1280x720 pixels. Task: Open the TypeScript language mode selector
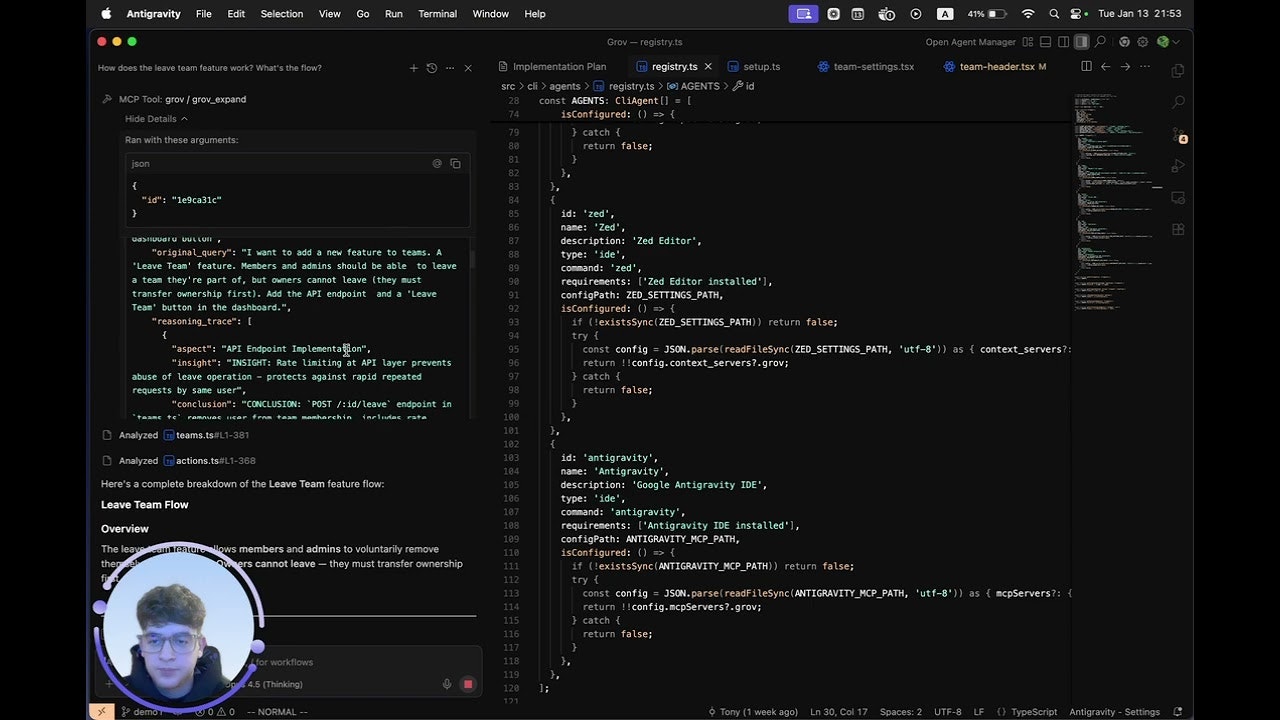(1033, 712)
